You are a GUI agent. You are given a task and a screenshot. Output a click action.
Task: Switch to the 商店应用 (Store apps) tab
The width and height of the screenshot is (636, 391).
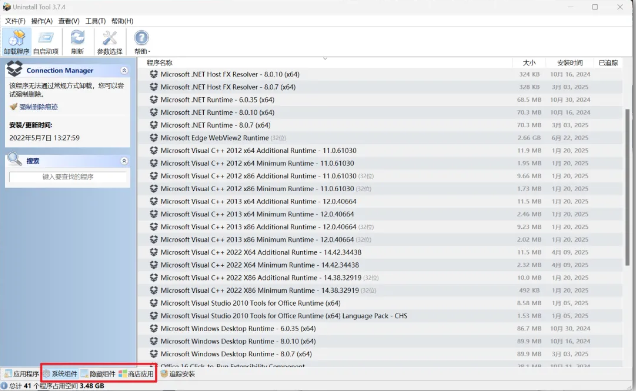point(136,374)
